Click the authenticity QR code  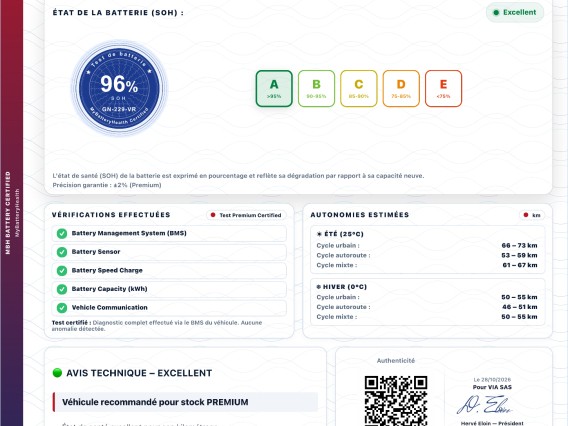396,401
